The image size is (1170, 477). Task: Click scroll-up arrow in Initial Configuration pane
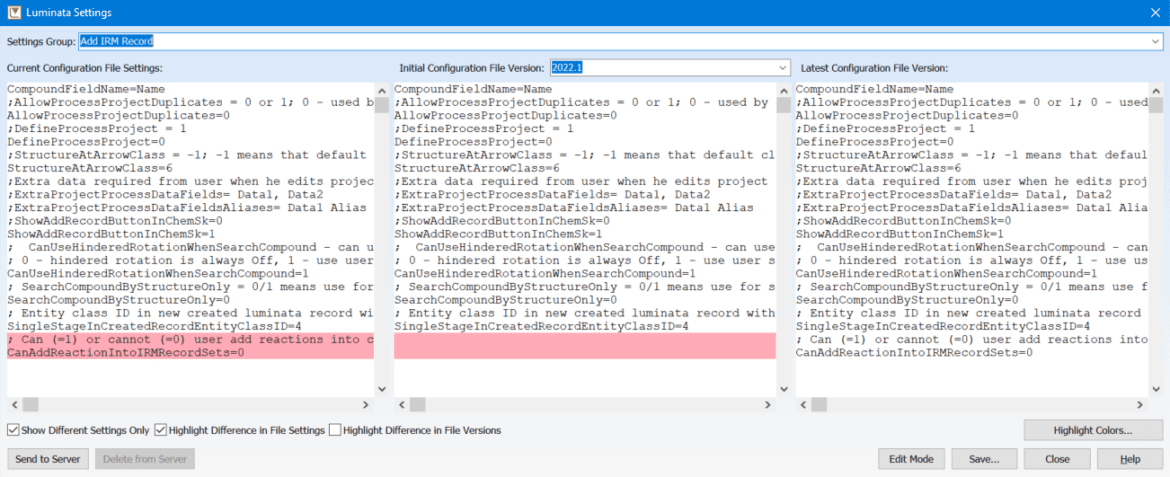(x=783, y=90)
